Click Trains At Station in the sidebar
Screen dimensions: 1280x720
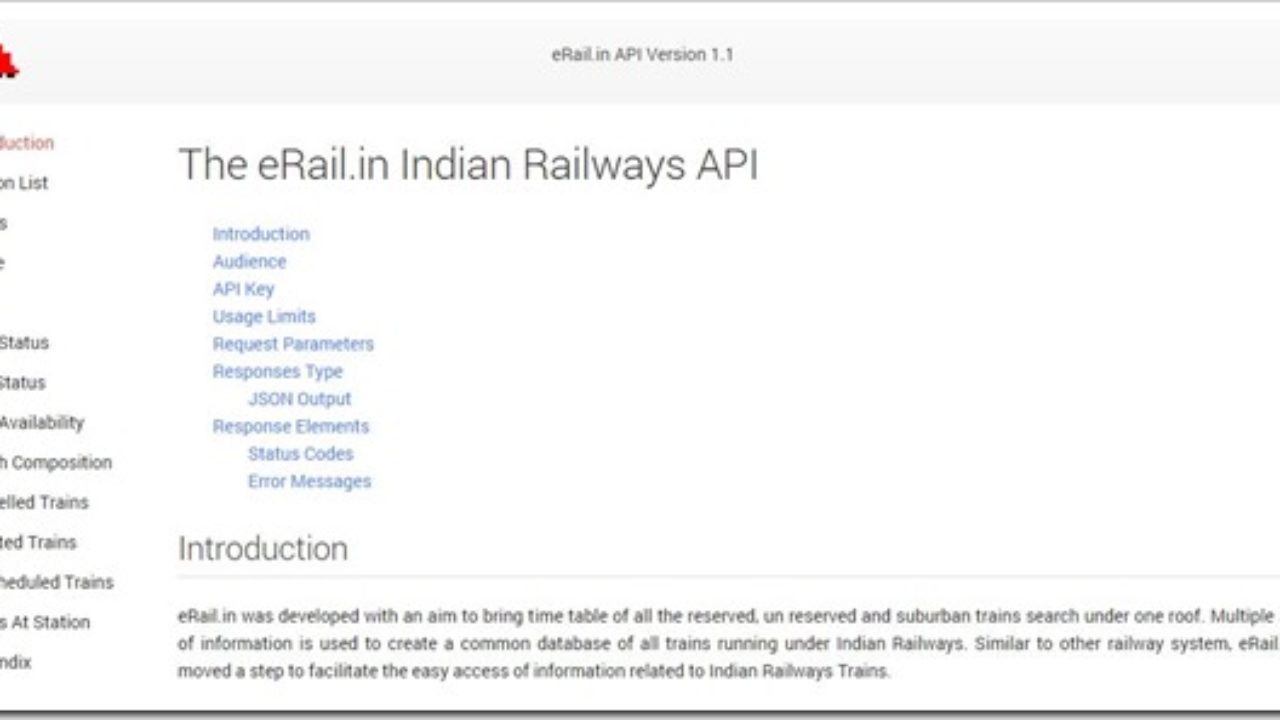[45, 622]
